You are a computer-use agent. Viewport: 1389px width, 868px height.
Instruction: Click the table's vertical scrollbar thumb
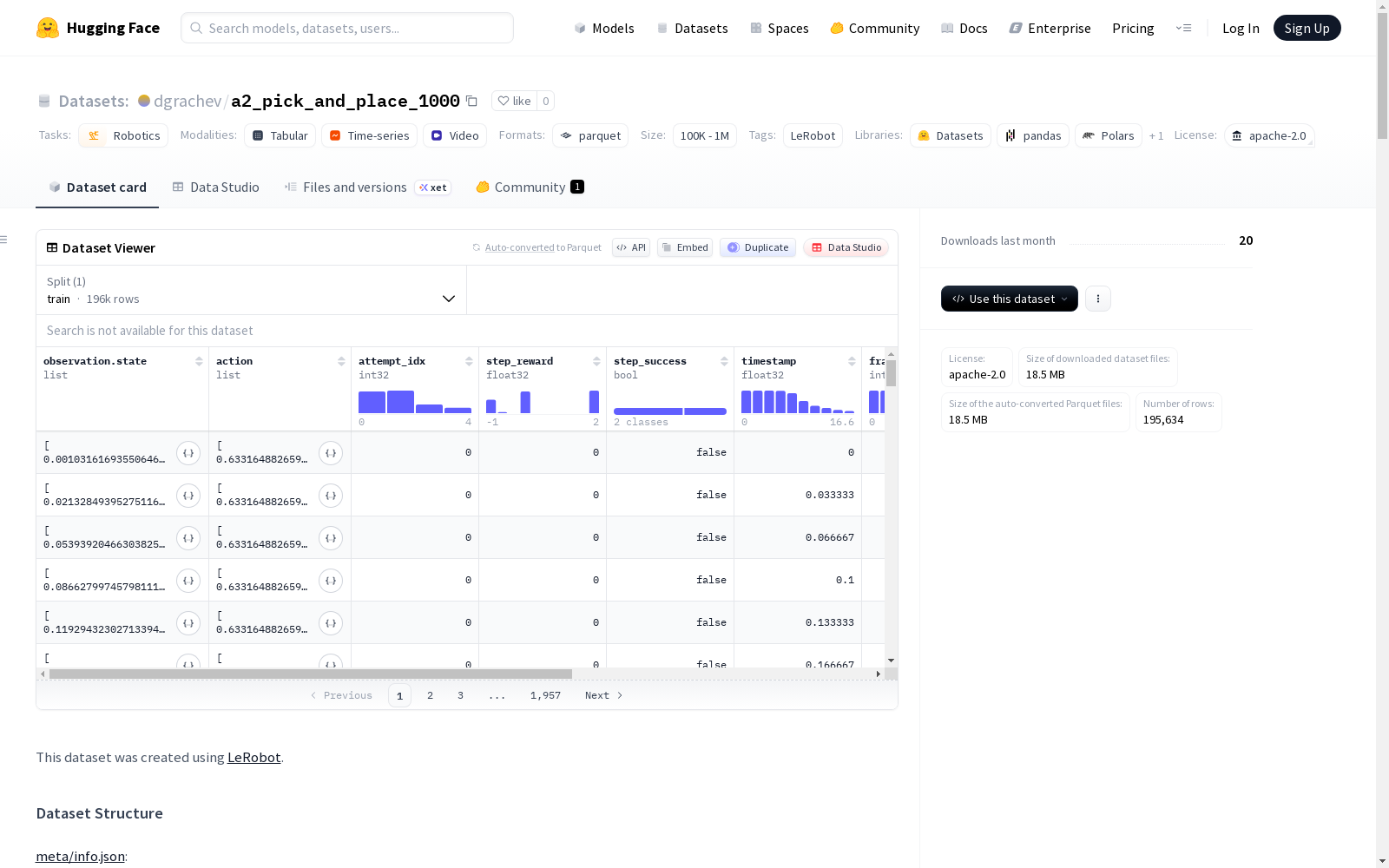point(891,373)
